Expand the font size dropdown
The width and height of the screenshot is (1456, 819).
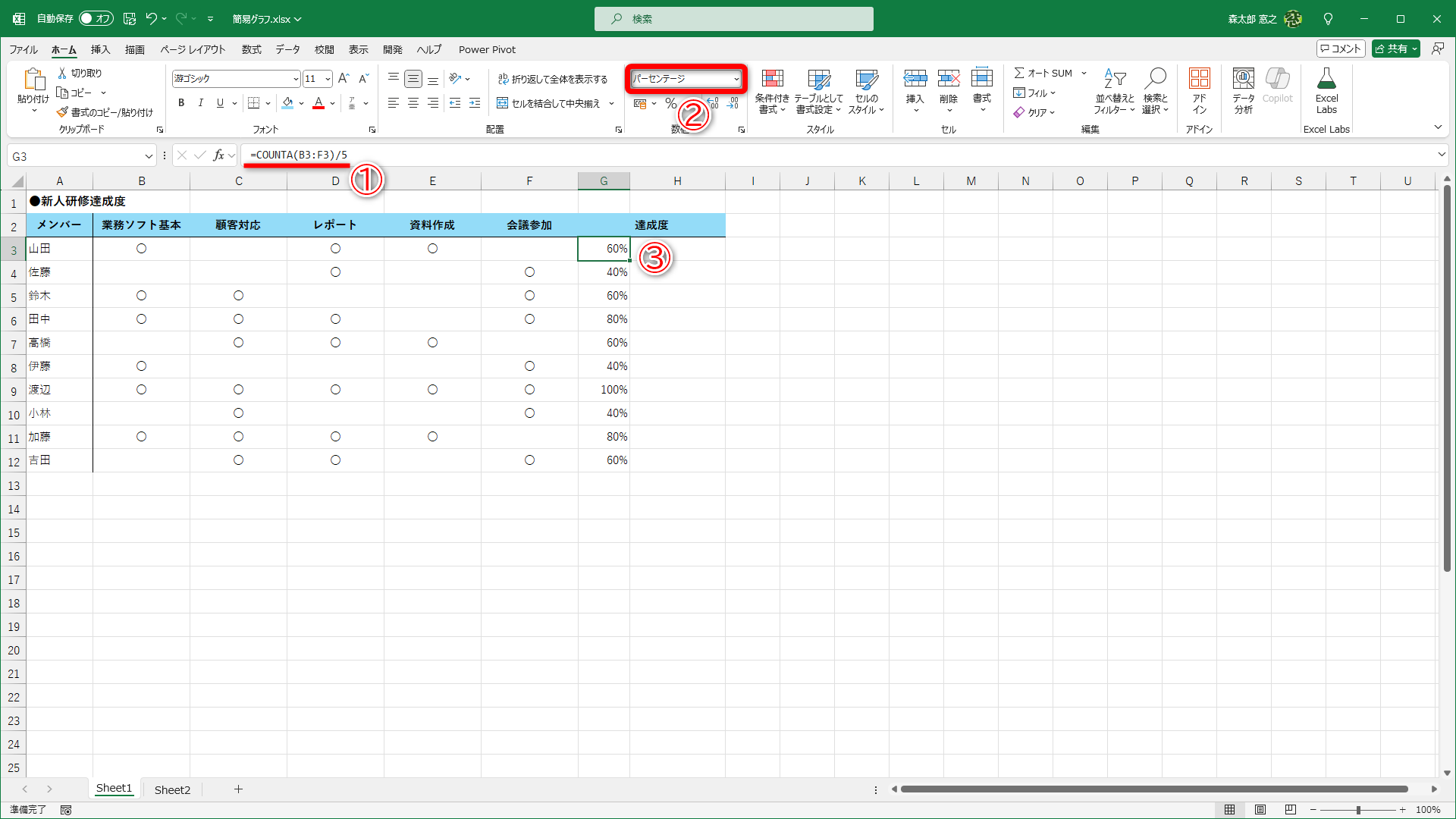(327, 78)
